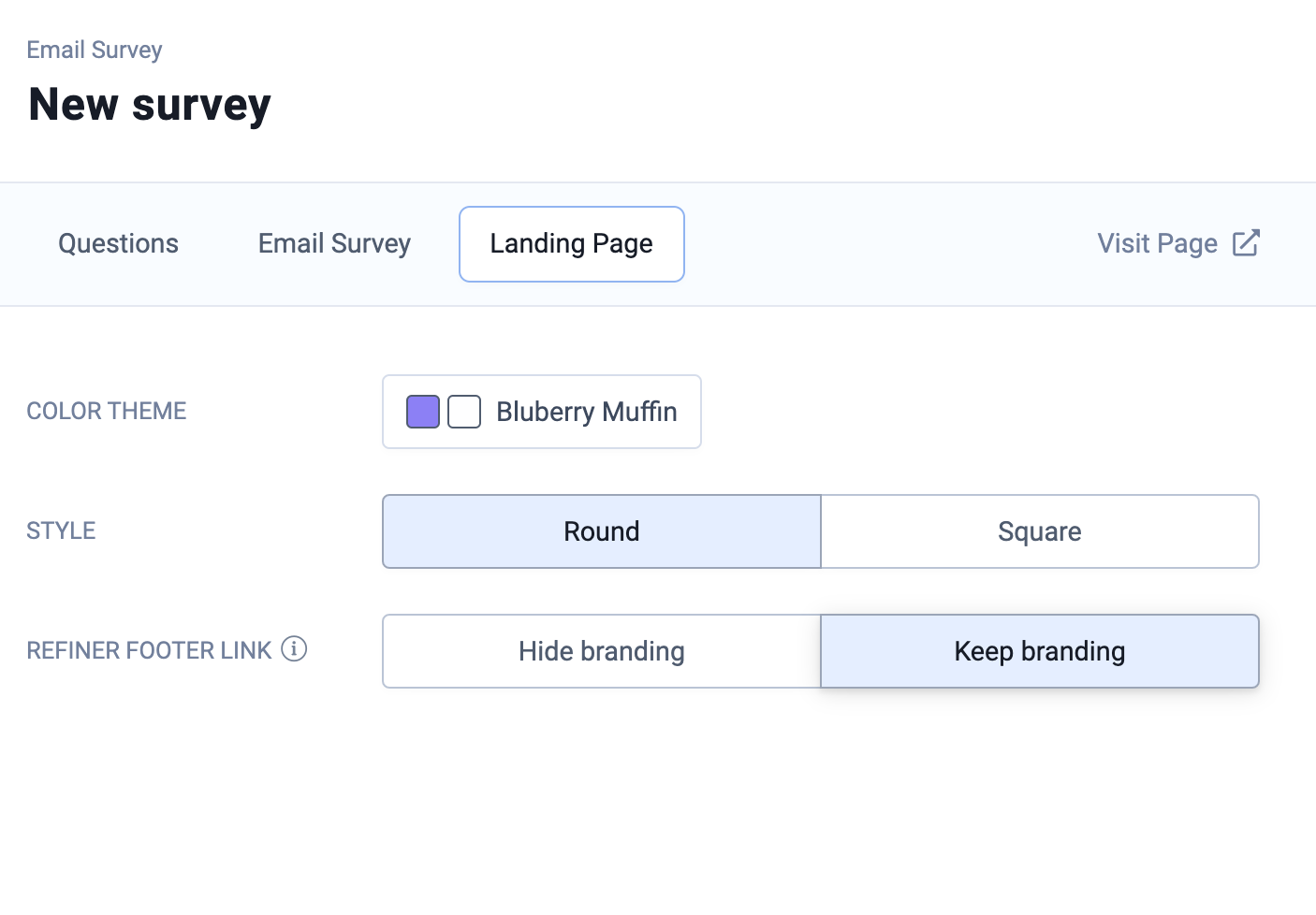1316x915 pixels.
Task: Click the COLOR THEME label
Action: pyautogui.click(x=107, y=411)
